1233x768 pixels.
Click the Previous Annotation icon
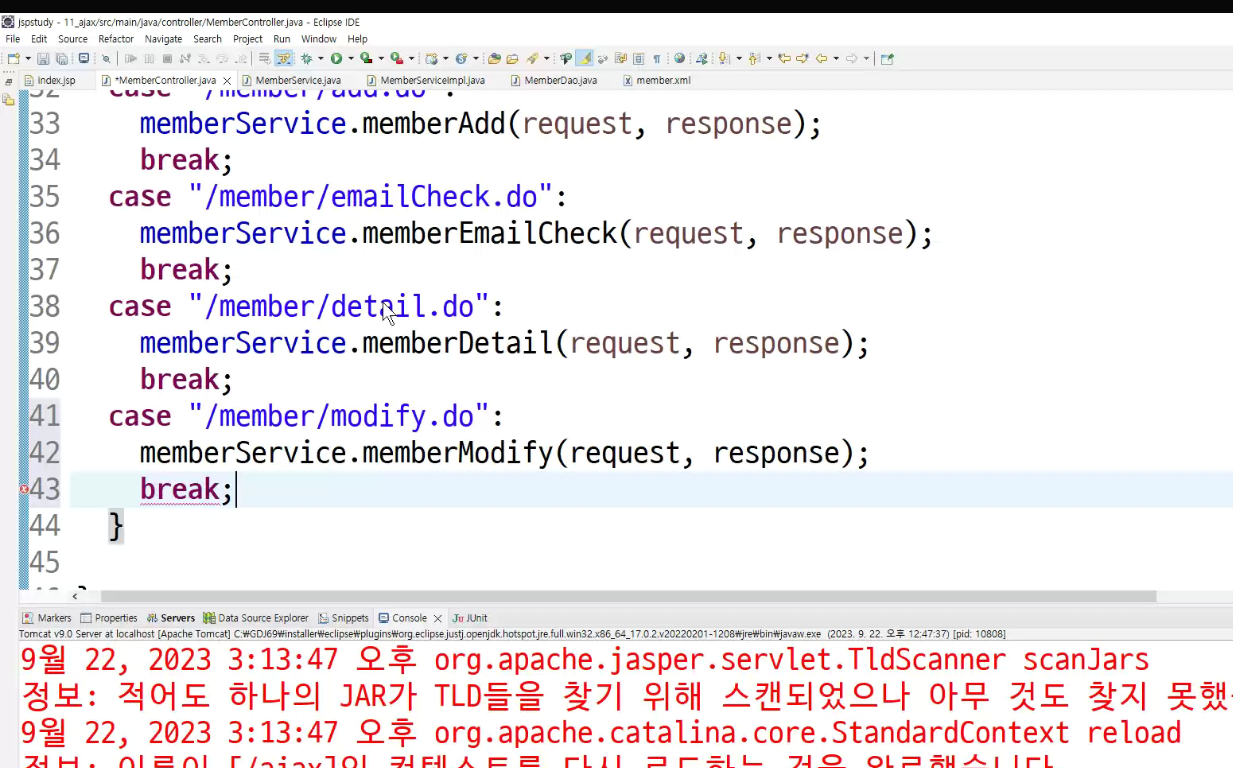point(753,59)
